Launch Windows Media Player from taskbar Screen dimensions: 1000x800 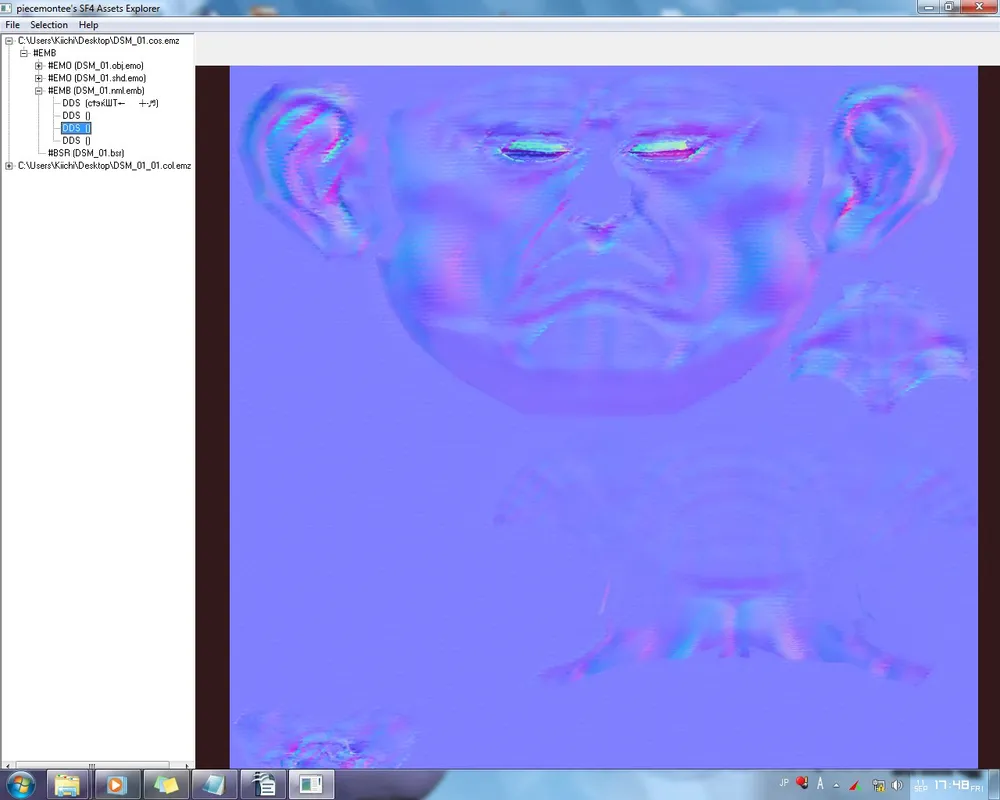pyautogui.click(x=115, y=784)
